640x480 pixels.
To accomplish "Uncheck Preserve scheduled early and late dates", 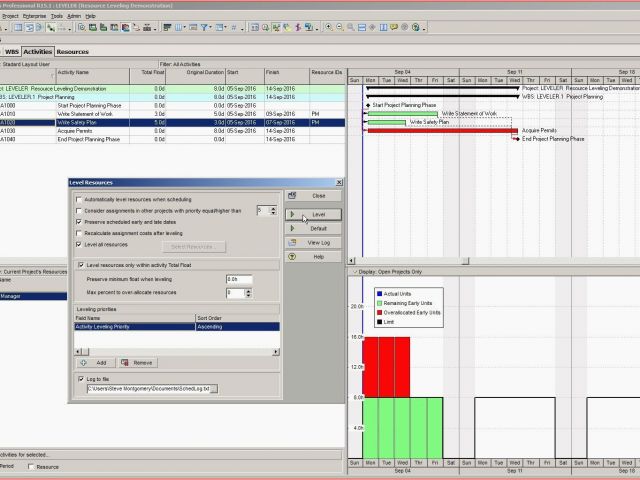I will pos(80,222).
